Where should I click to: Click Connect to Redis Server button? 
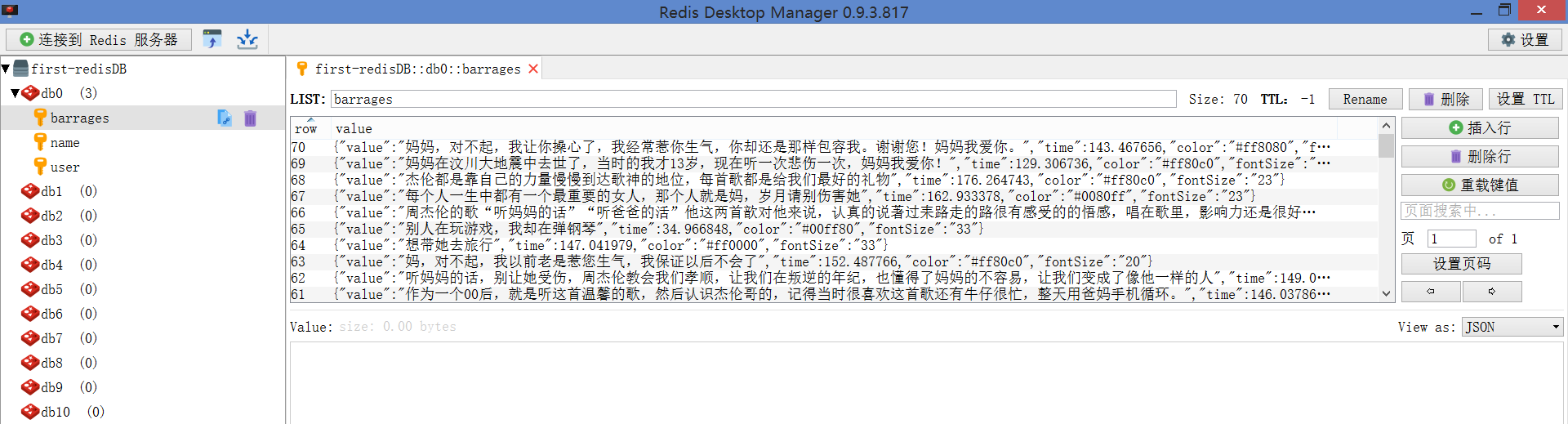click(x=99, y=39)
